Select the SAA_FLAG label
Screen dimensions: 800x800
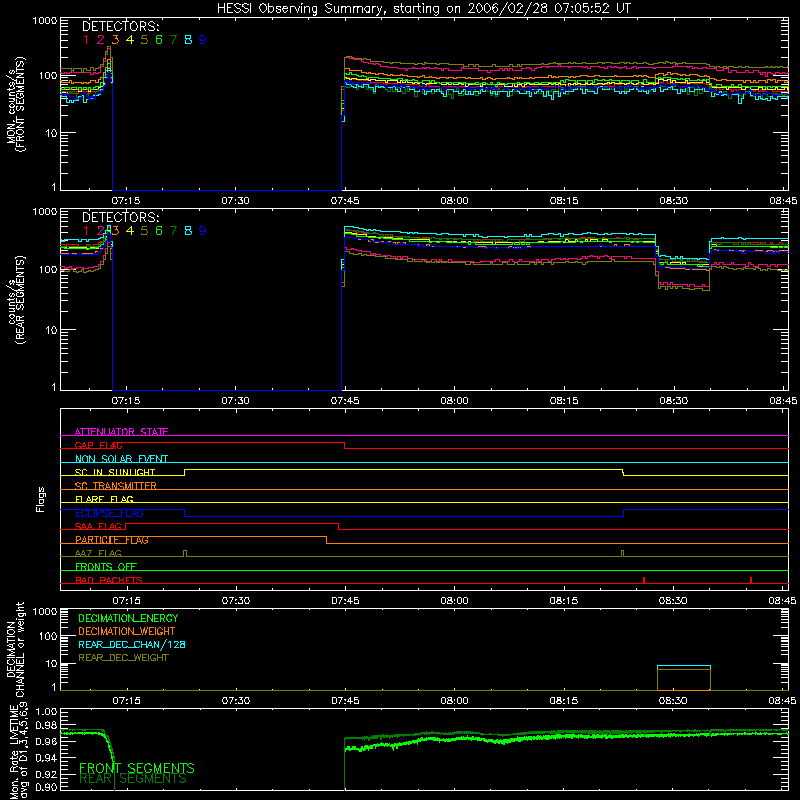98,526
